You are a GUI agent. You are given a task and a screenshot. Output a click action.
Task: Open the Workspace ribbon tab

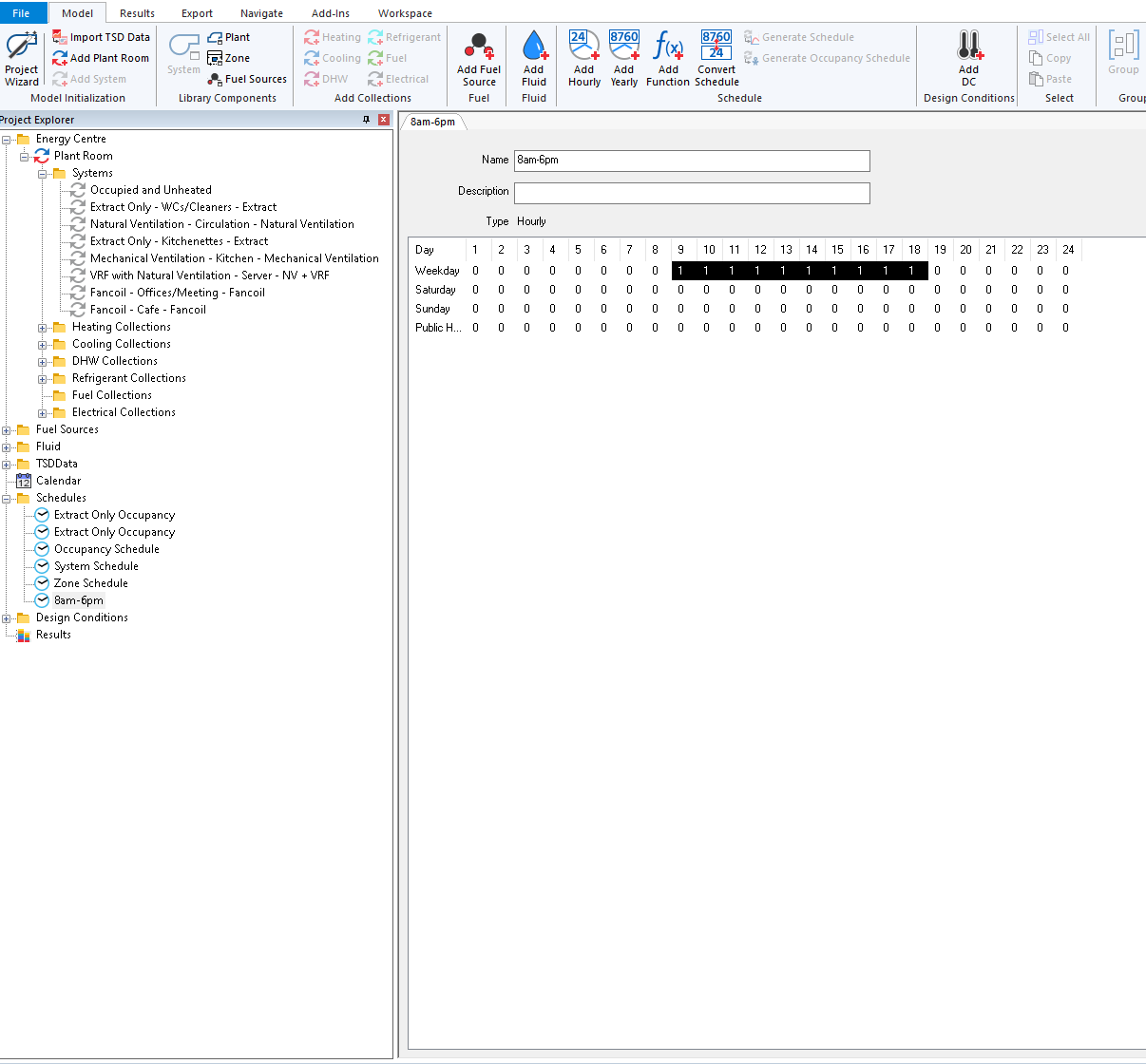click(405, 13)
